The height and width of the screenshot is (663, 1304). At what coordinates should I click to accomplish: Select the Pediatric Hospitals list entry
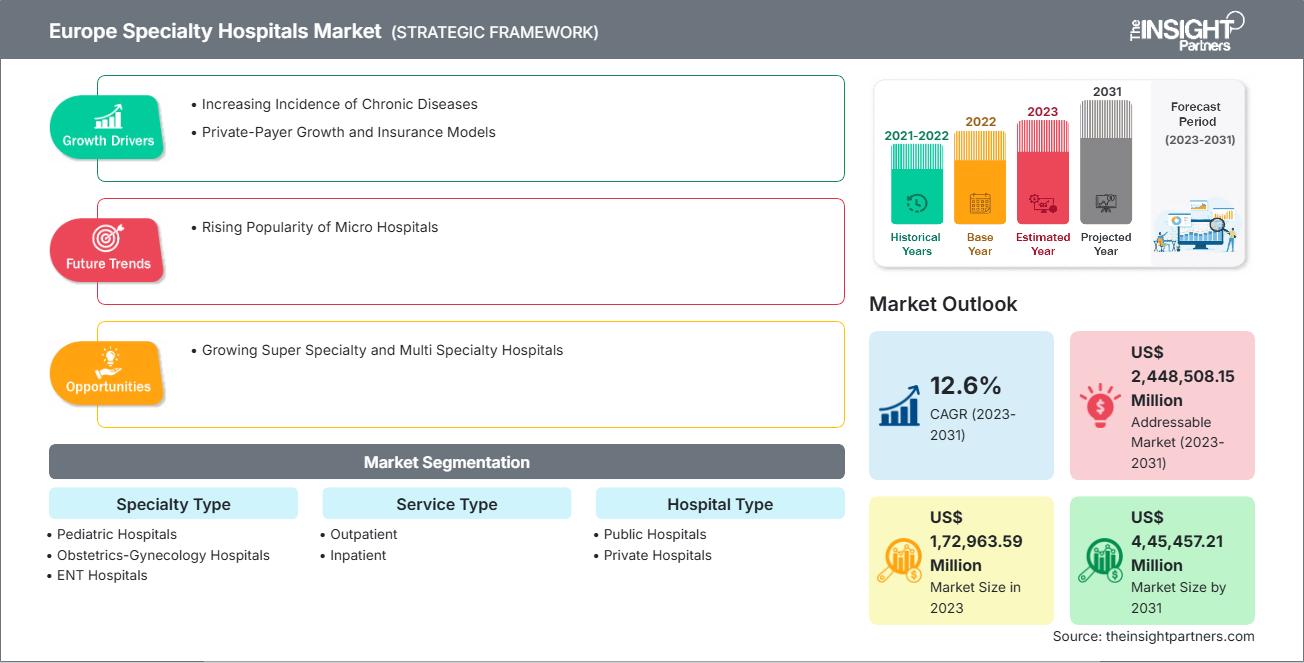116,534
